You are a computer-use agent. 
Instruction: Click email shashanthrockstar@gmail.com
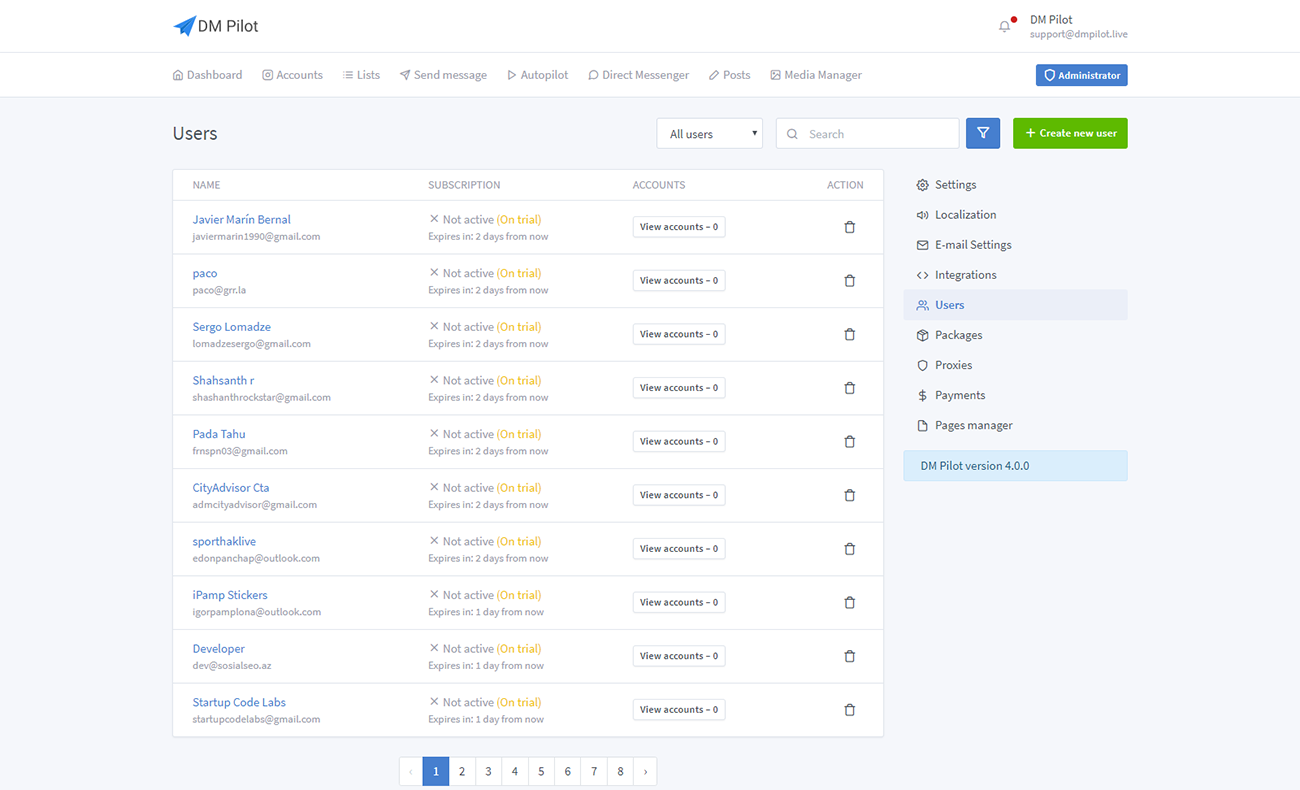pyautogui.click(x=261, y=397)
